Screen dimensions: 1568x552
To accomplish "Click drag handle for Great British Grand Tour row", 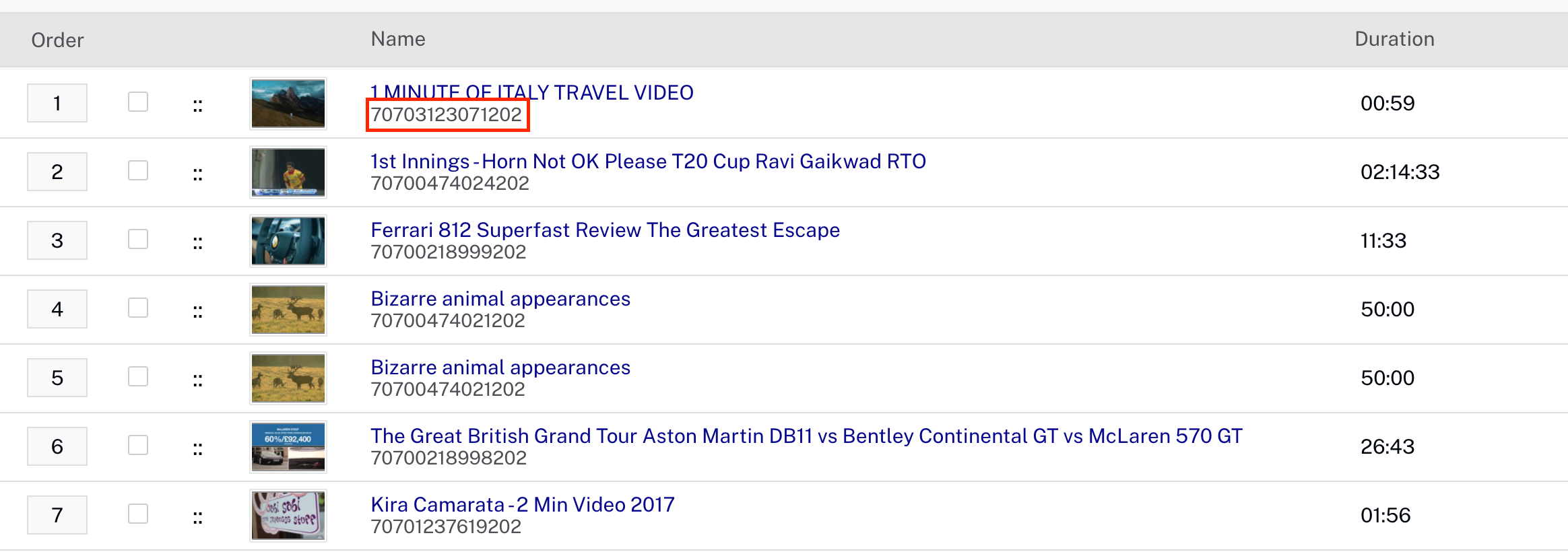I will 197,449.
